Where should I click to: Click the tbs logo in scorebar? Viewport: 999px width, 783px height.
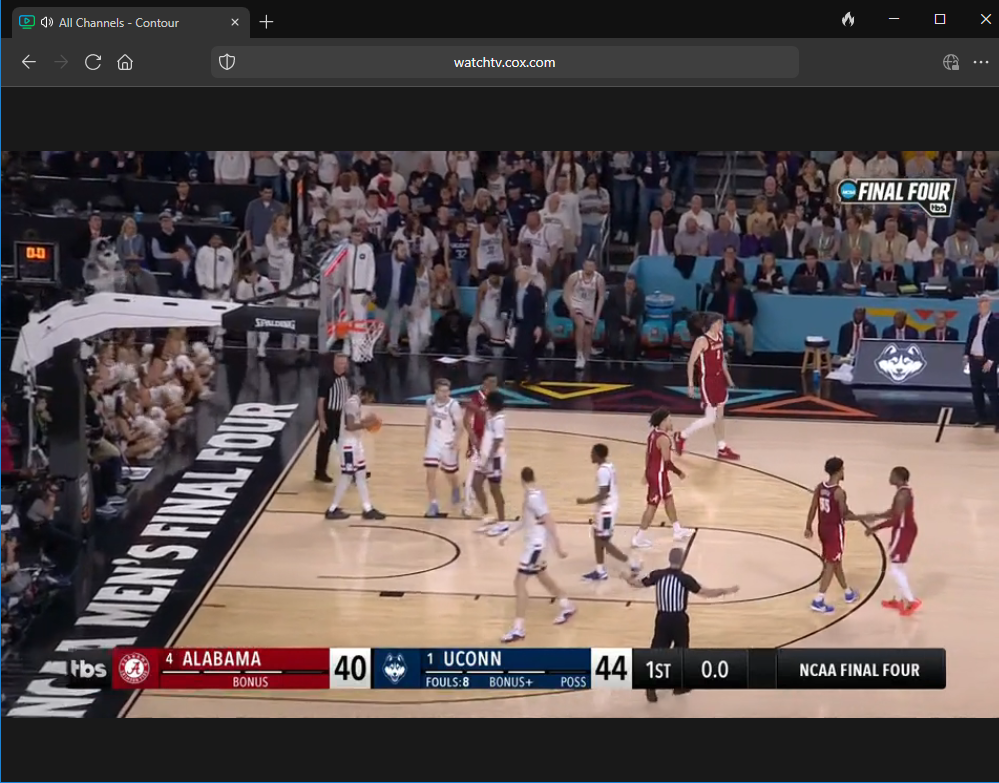click(x=88, y=668)
